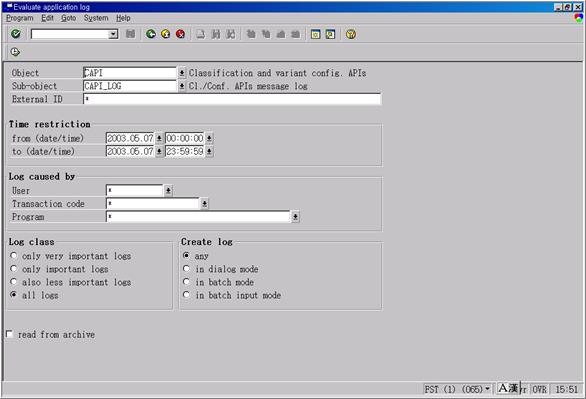Viewport: 586px width, 399px height.
Task: Select 'any' under Create log
Action: click(x=186, y=256)
